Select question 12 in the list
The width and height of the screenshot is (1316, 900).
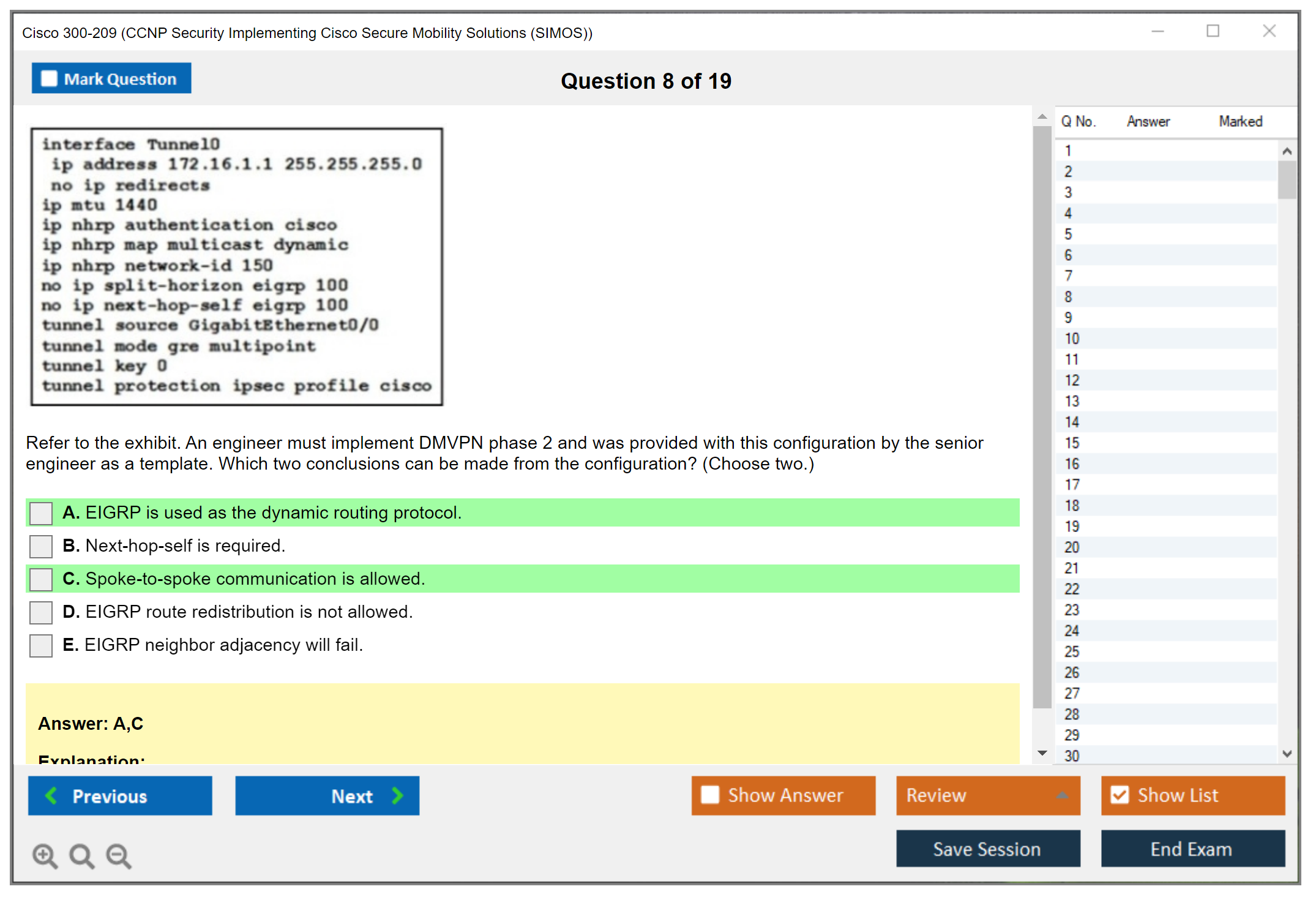click(x=1072, y=380)
